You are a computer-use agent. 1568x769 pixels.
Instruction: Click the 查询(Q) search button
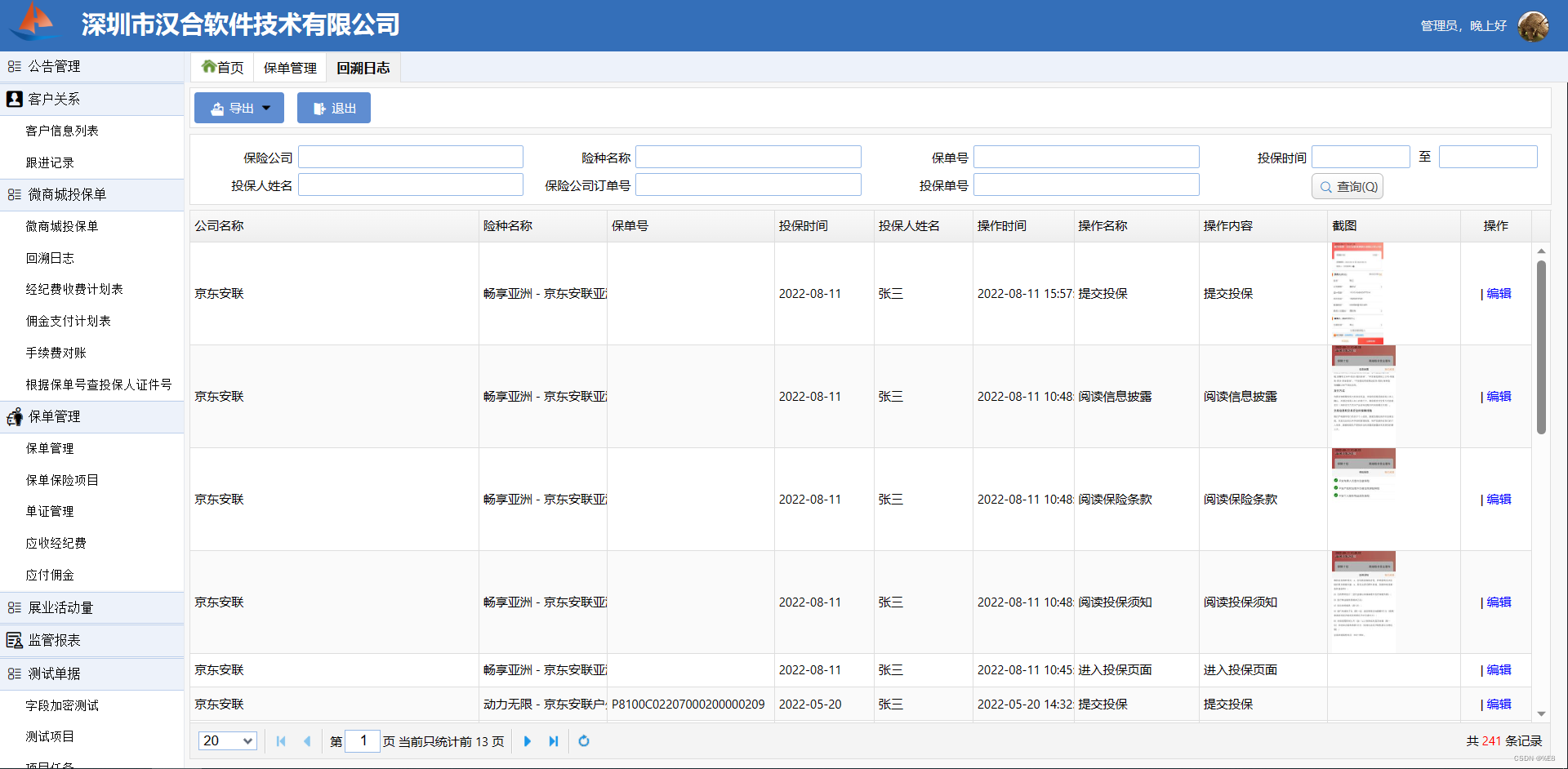[1347, 187]
